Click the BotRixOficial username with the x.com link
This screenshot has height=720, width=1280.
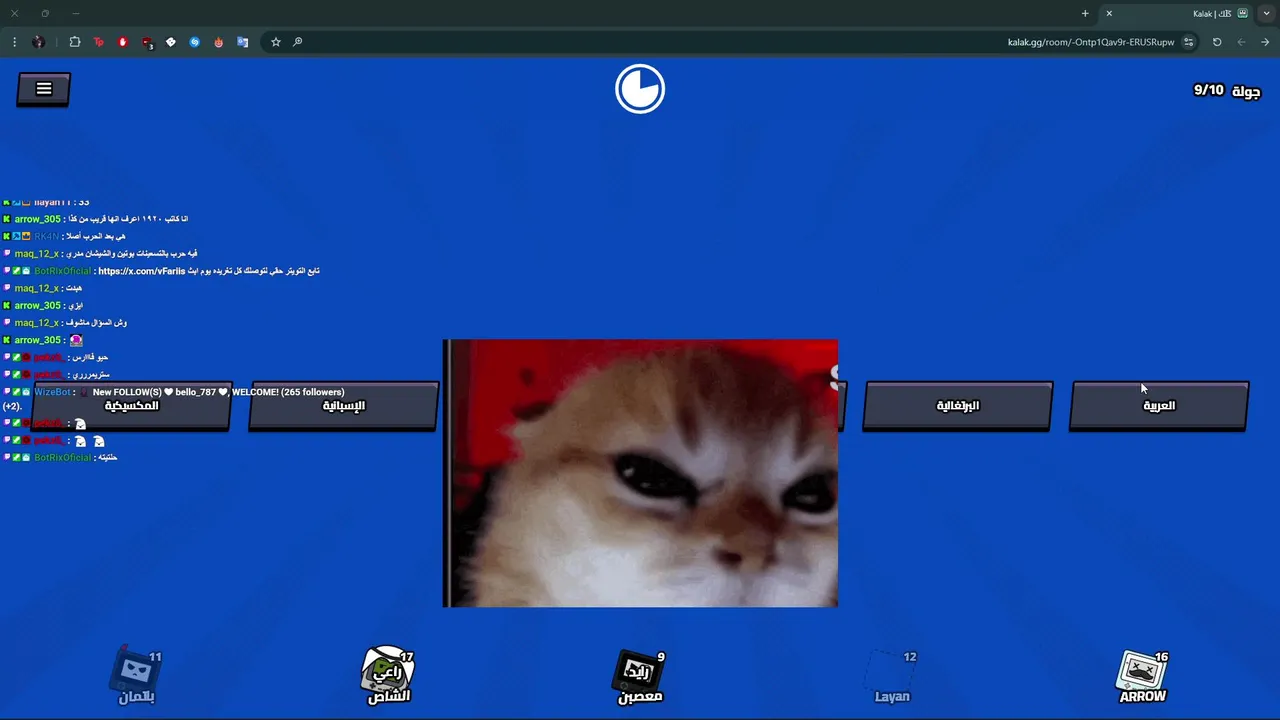[63, 271]
